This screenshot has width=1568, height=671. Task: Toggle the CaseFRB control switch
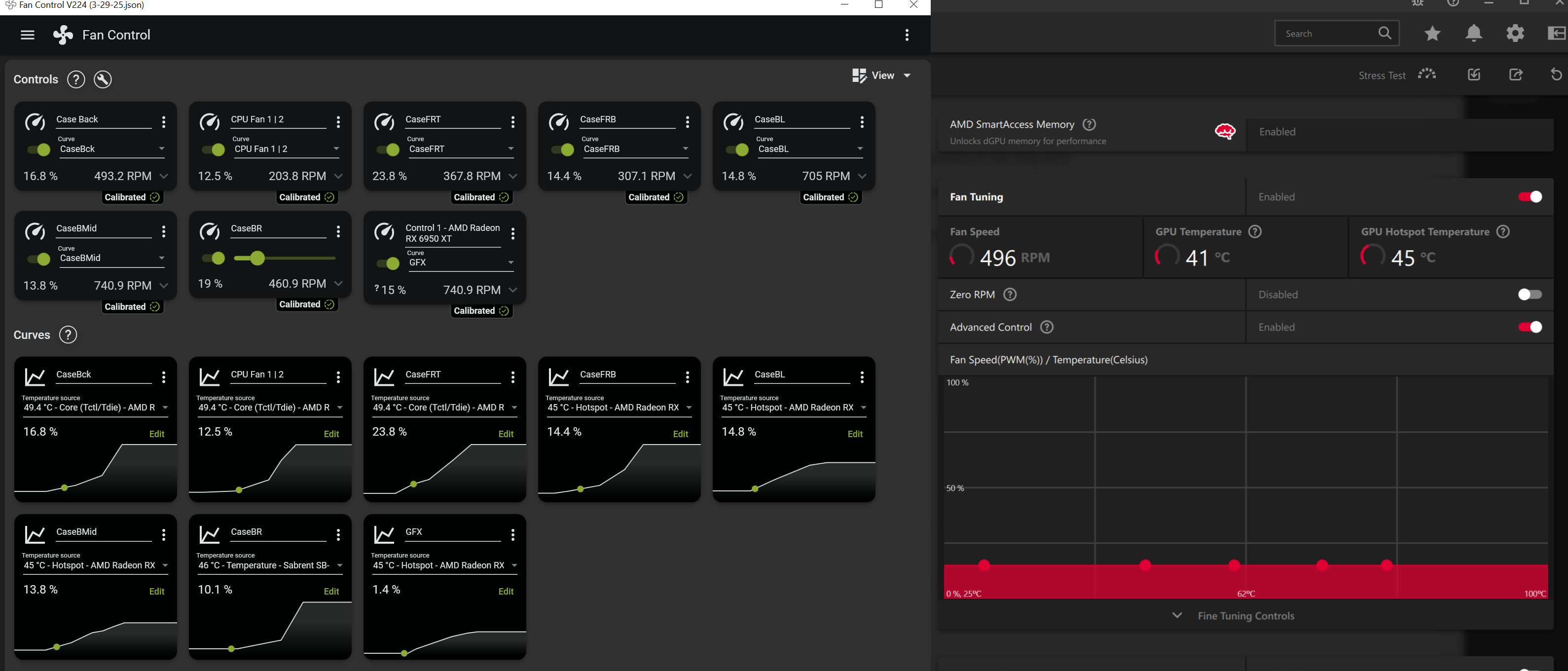[x=562, y=149]
